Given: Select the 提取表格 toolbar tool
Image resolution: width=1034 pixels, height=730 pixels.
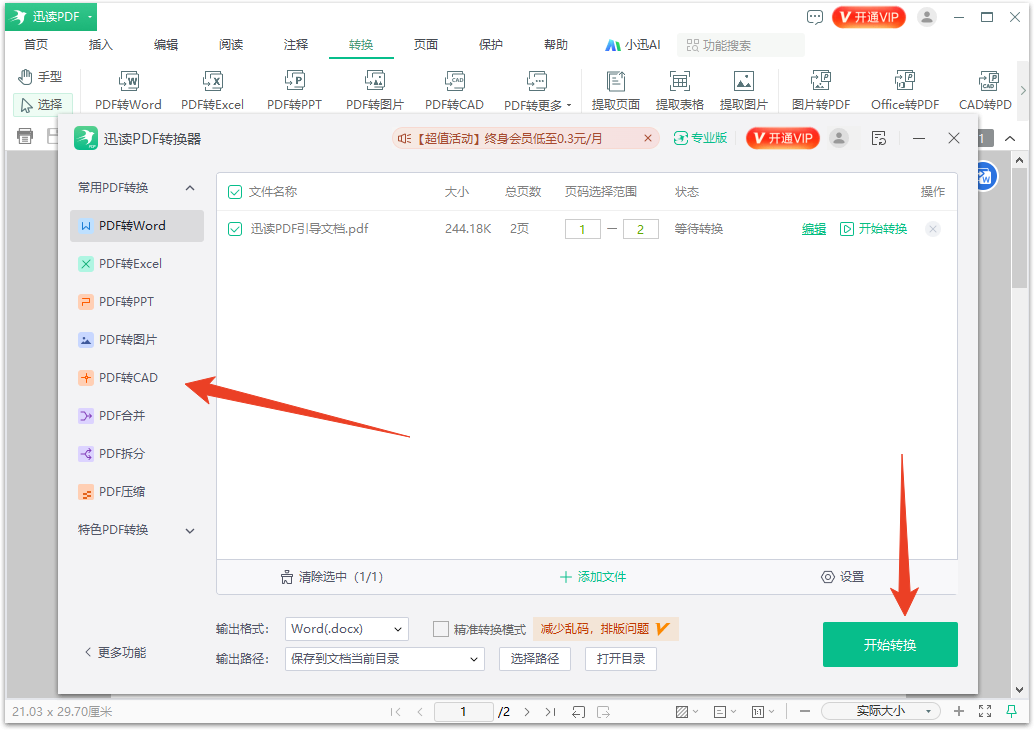Looking at the screenshot, I should (x=681, y=88).
